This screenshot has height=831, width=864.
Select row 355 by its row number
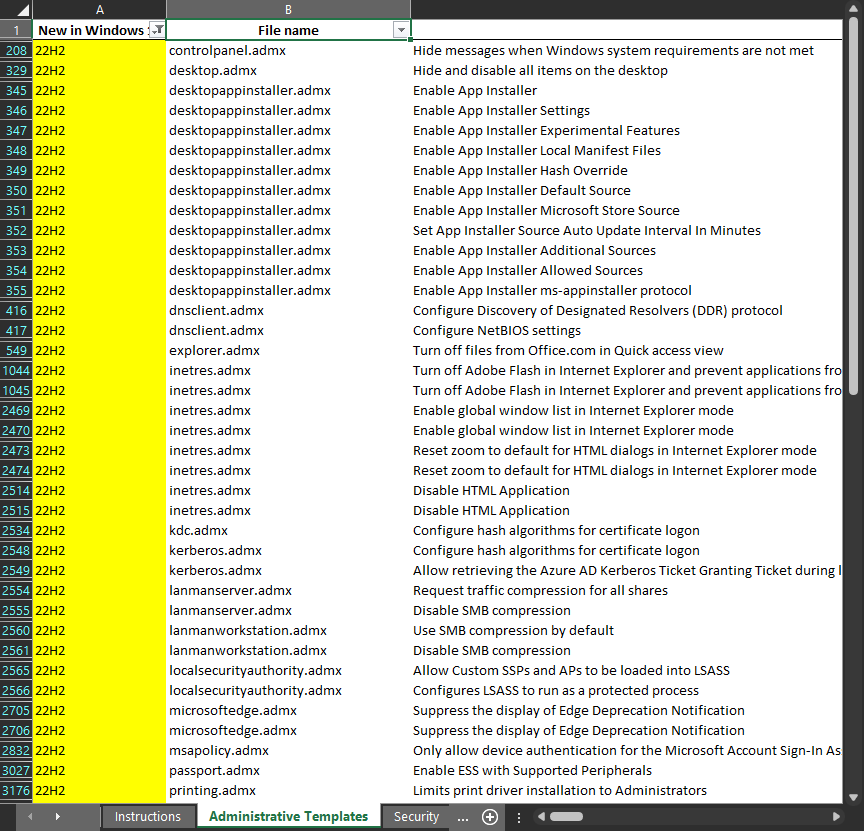16,290
